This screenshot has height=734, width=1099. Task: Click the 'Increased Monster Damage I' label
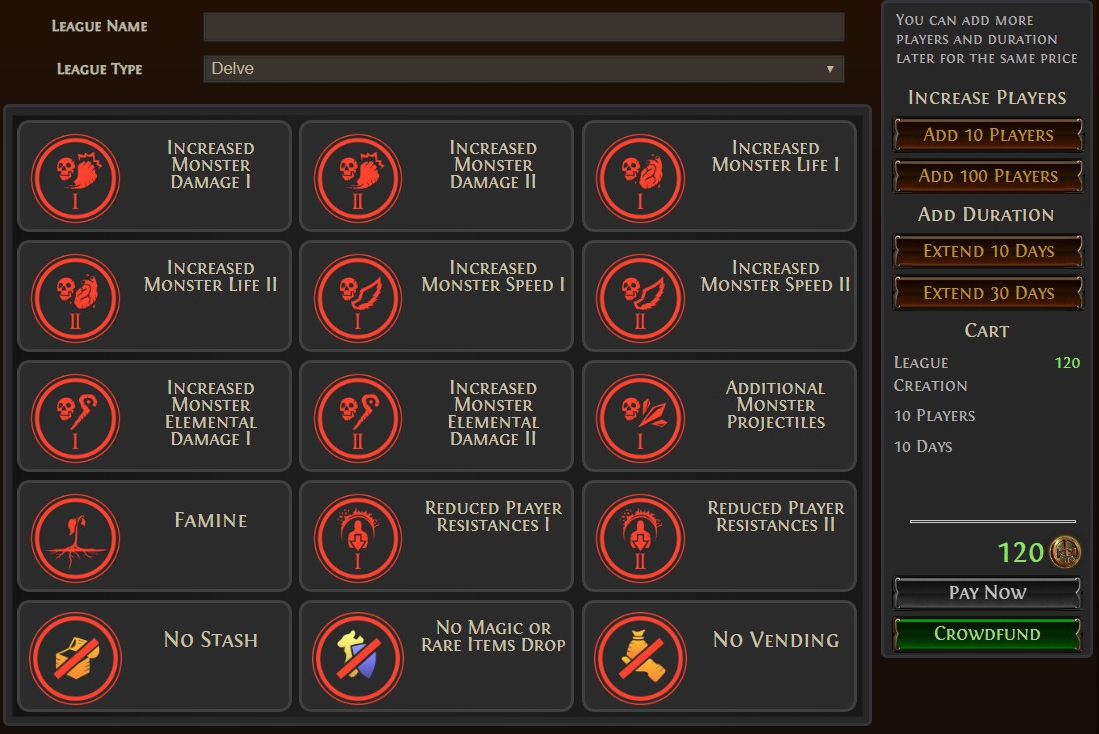tap(210, 165)
